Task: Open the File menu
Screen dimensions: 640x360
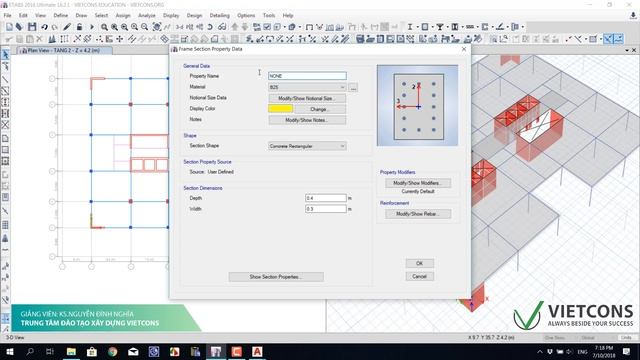Action: (x=7, y=16)
